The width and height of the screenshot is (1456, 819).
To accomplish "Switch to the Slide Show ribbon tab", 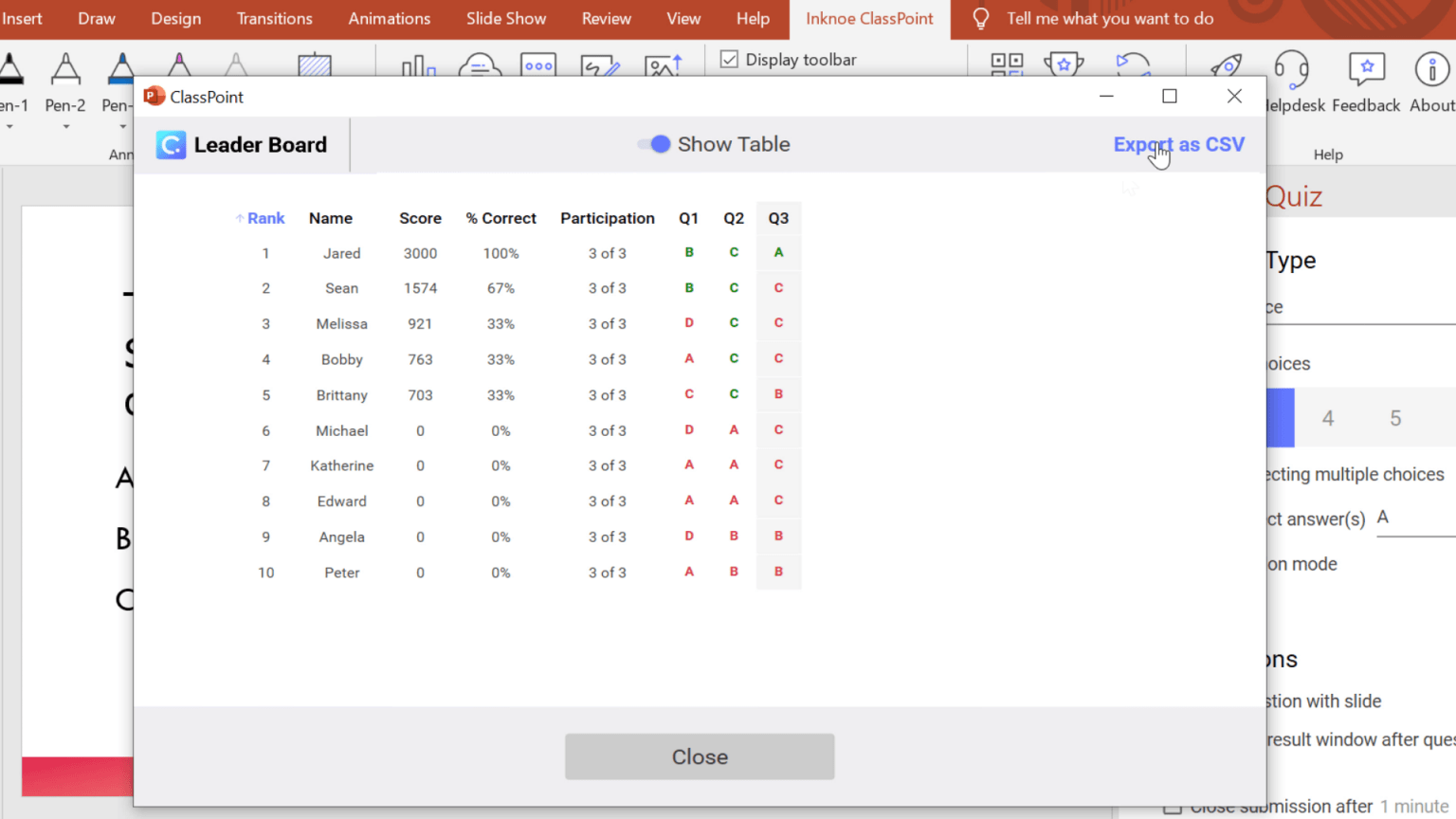I will pos(506,18).
